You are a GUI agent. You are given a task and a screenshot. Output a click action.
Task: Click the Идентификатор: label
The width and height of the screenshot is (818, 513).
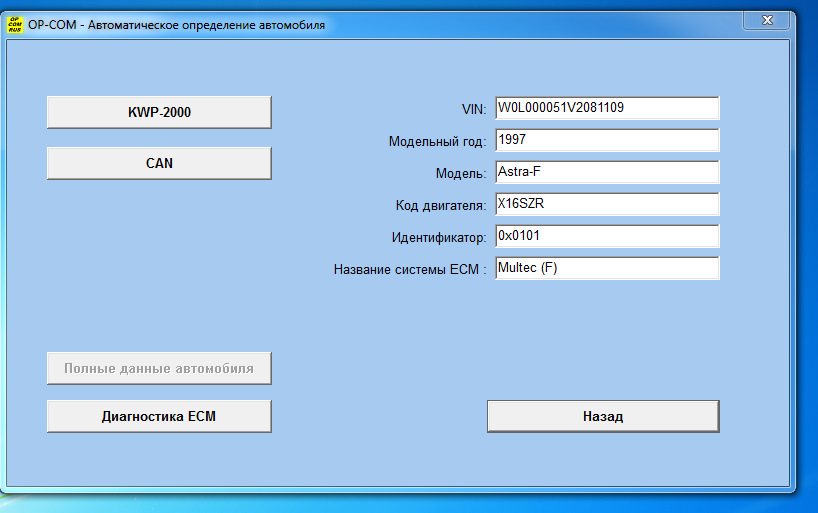pos(438,238)
